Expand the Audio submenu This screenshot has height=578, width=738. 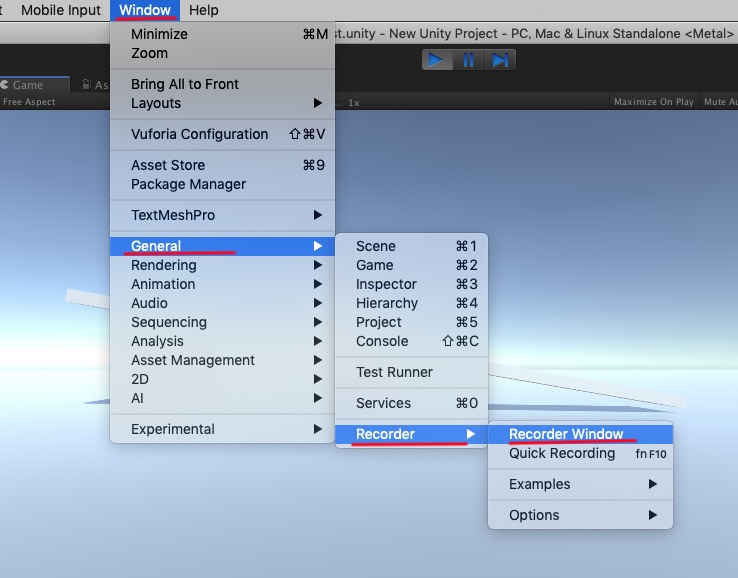coord(222,303)
